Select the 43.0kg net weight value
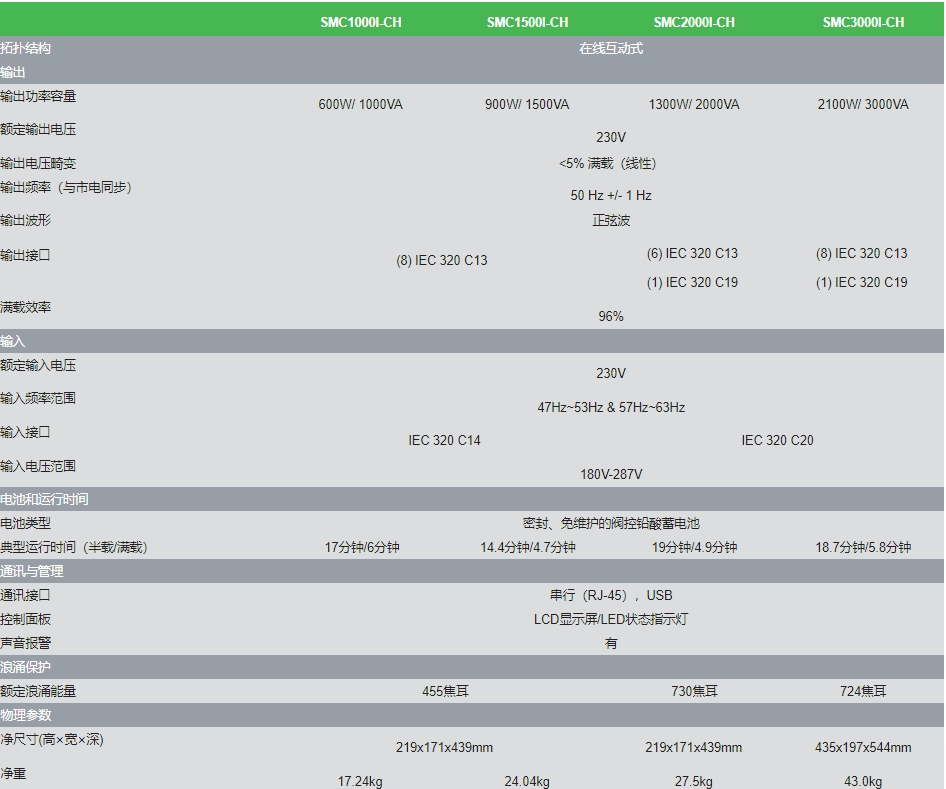The width and height of the screenshot is (946, 789). pos(863,782)
